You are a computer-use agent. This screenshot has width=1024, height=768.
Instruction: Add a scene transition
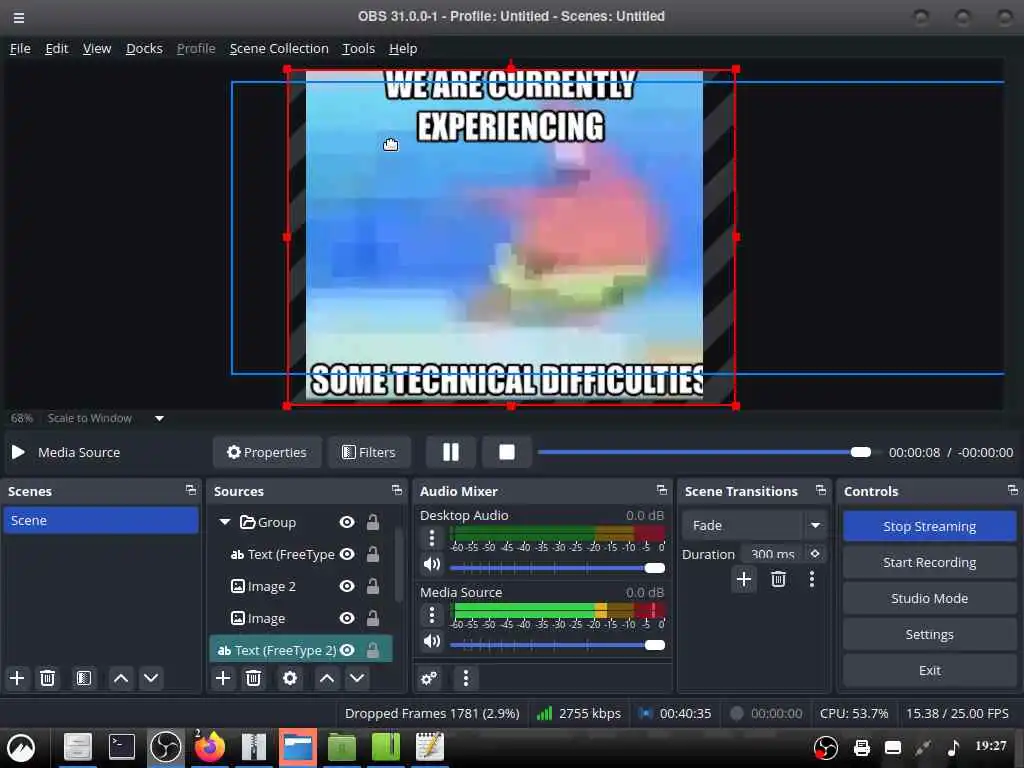pos(744,579)
